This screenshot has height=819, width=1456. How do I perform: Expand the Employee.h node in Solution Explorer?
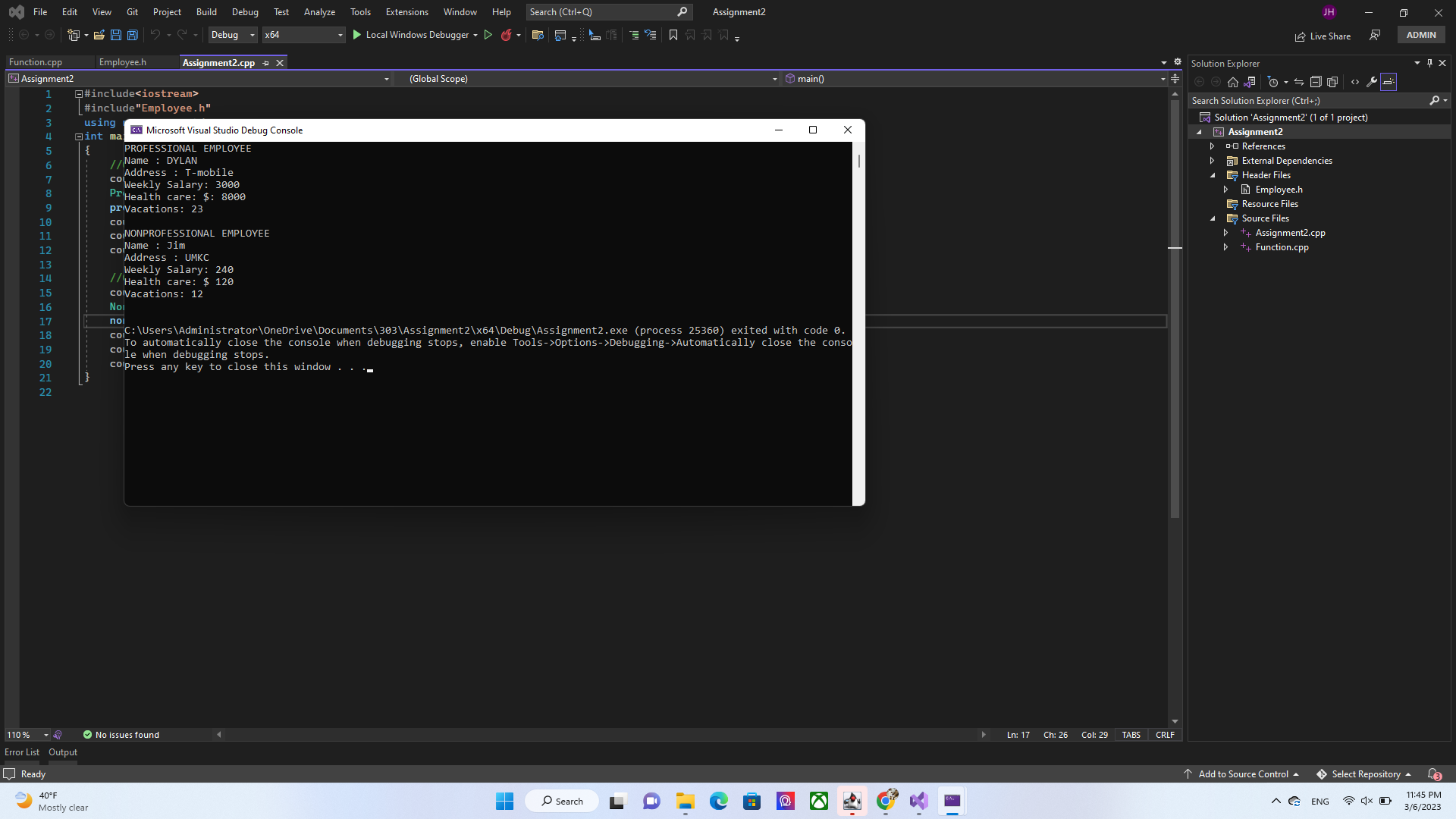[1225, 189]
